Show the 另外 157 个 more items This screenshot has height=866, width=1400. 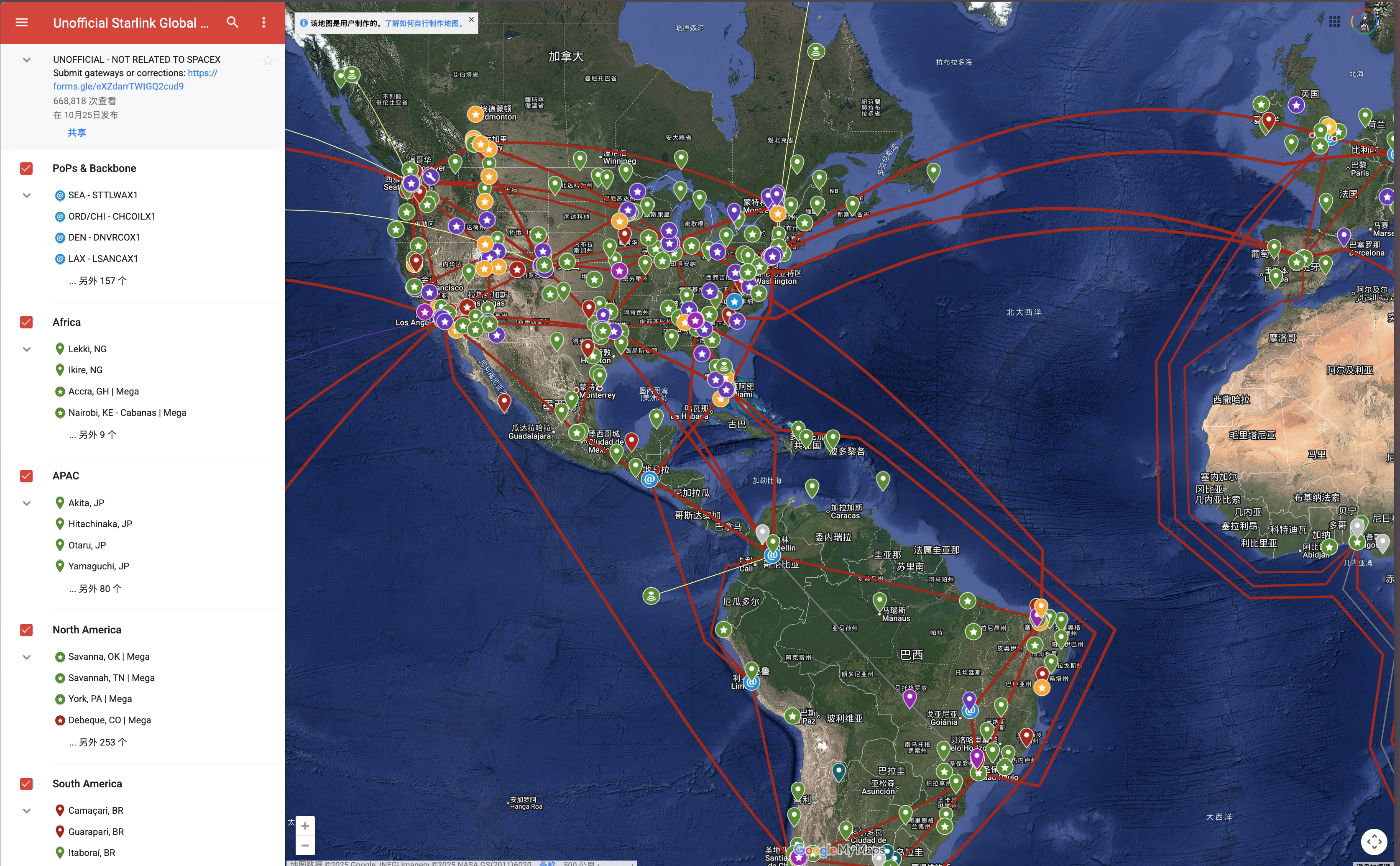pyautogui.click(x=98, y=281)
